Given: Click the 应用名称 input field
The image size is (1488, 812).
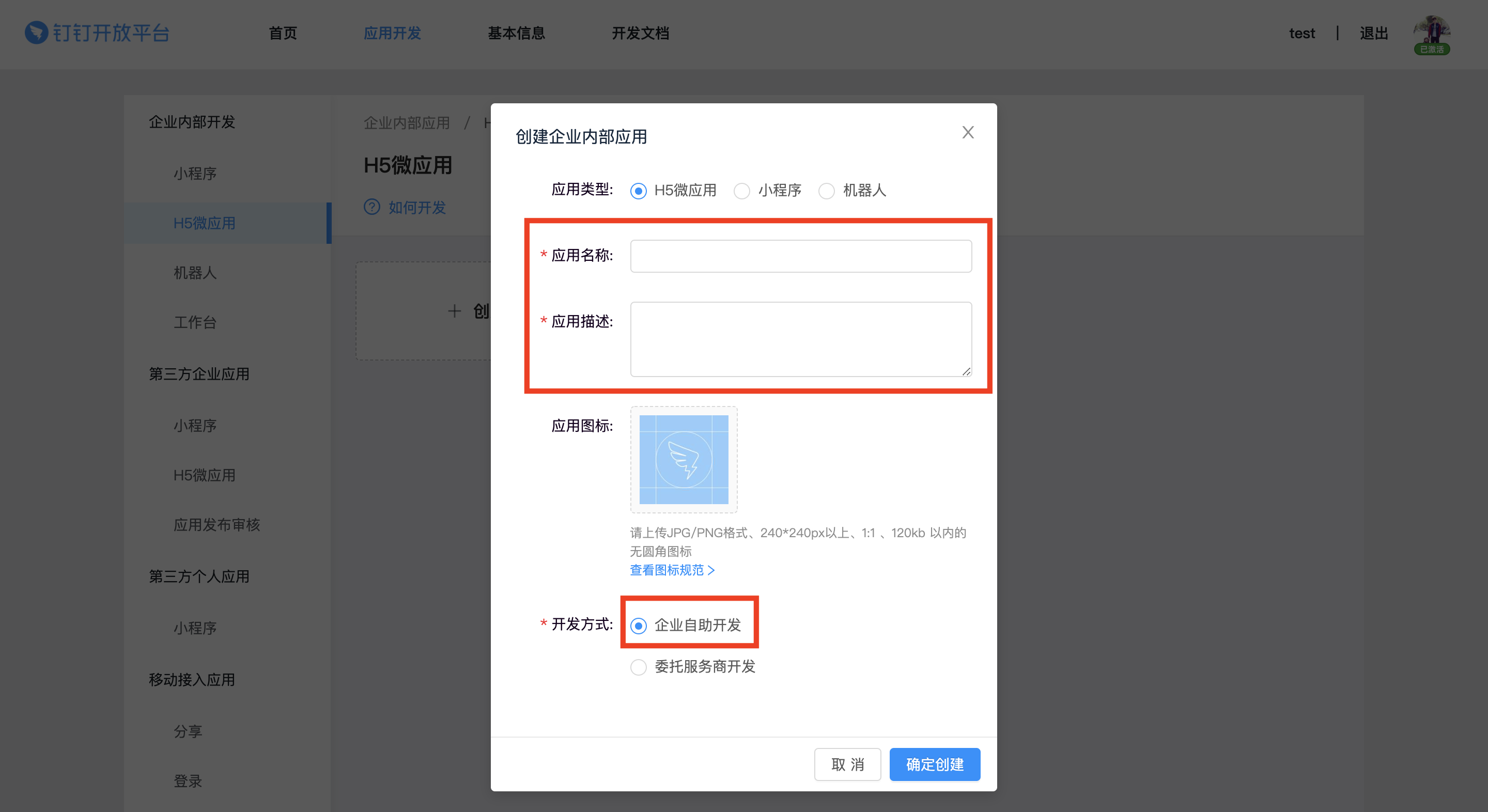Looking at the screenshot, I should (x=801, y=256).
